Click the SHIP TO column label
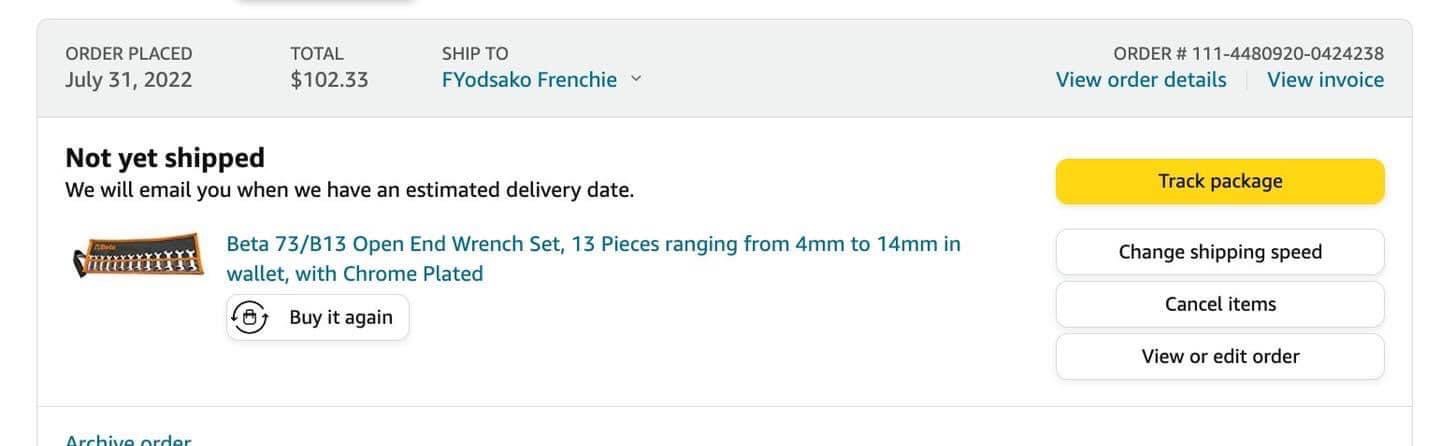The height and width of the screenshot is (446, 1440). (475, 54)
